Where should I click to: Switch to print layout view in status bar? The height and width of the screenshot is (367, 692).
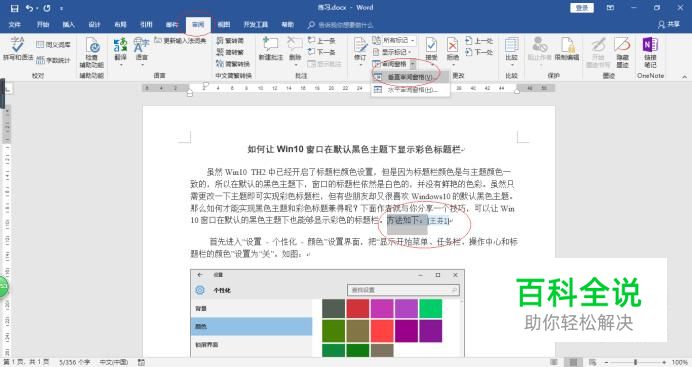click(x=573, y=362)
